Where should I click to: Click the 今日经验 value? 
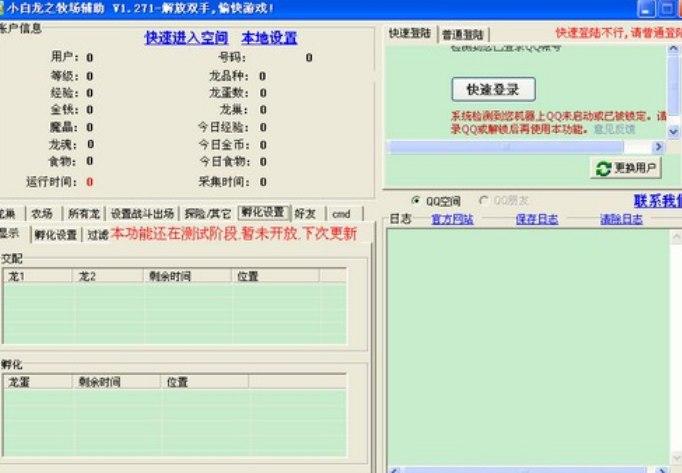tap(263, 127)
